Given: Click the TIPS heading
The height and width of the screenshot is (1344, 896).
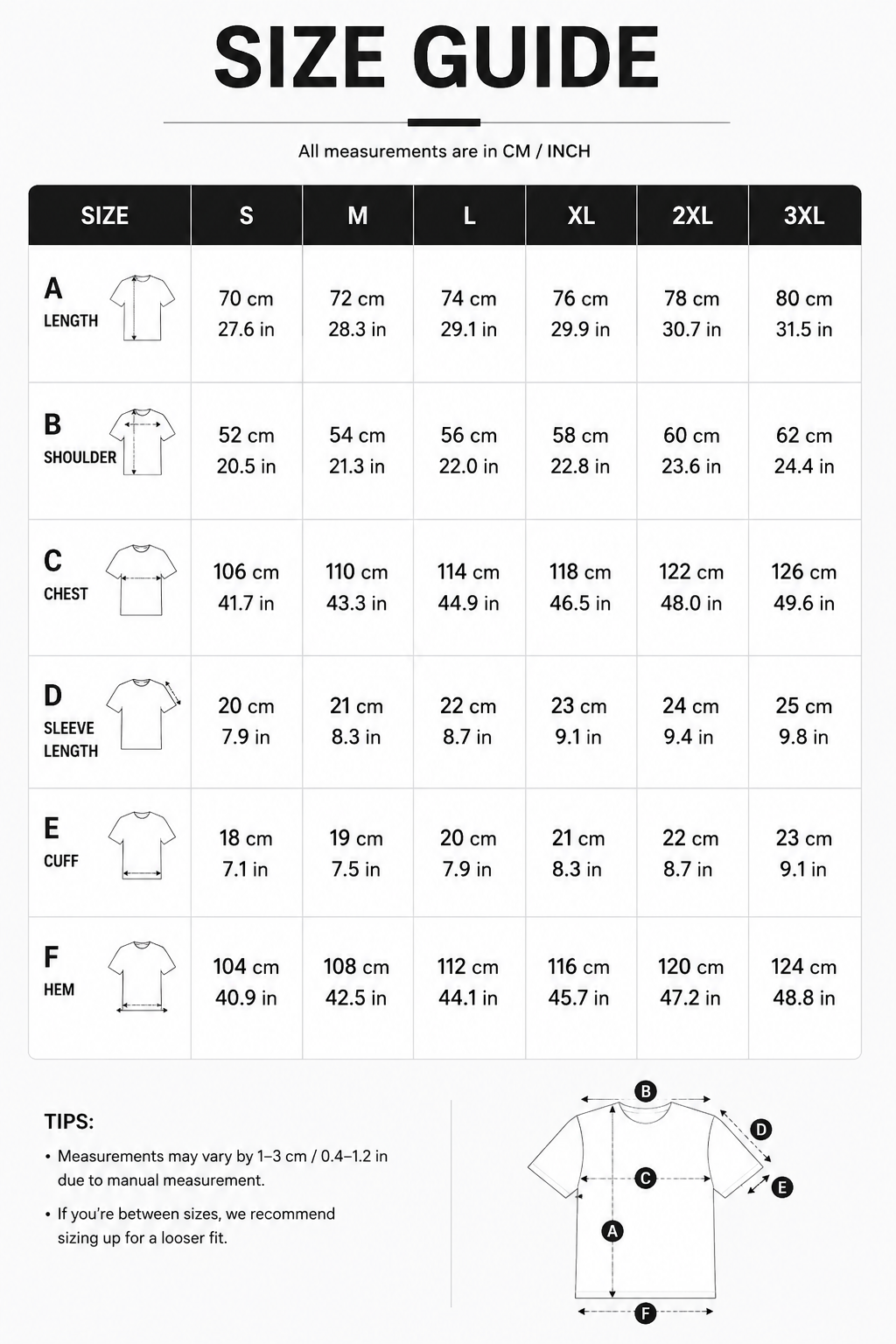Looking at the screenshot, I should click(69, 1122).
